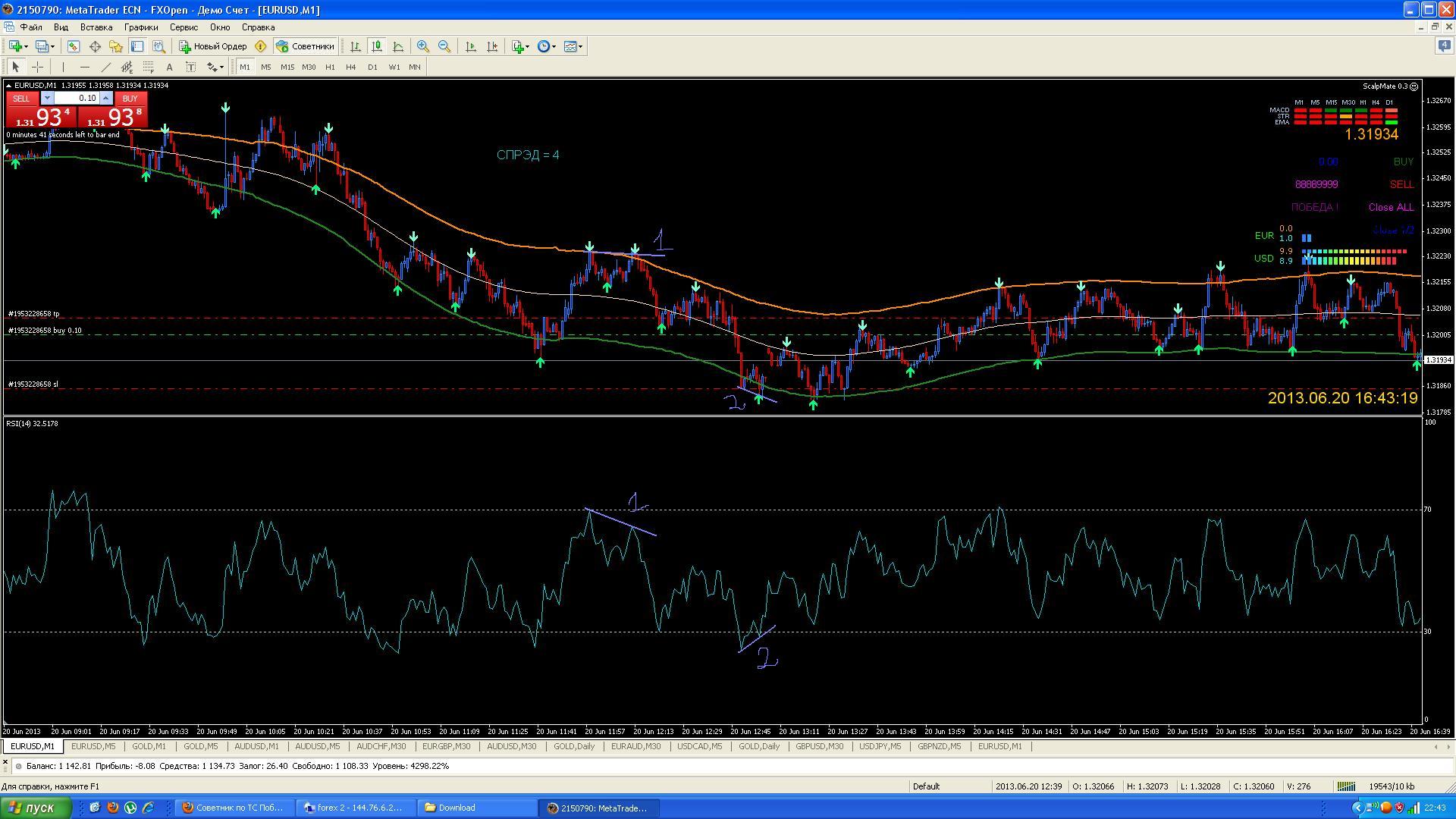Select the trendline drawing tool

tap(106, 67)
